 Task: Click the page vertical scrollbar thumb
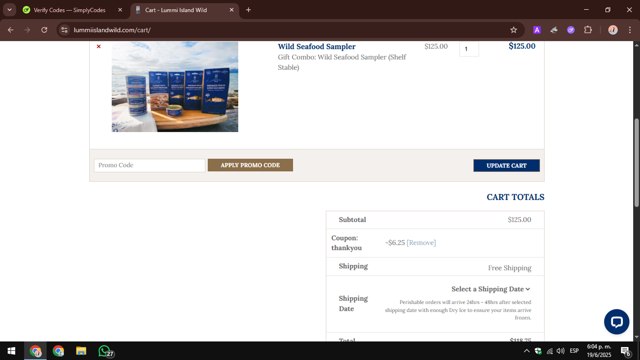(x=636, y=162)
